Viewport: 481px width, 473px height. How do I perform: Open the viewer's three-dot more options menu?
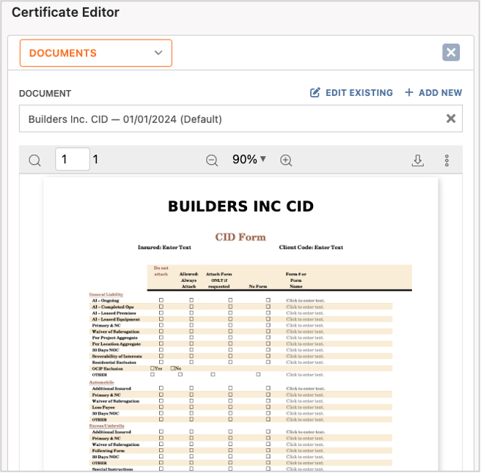coord(447,160)
